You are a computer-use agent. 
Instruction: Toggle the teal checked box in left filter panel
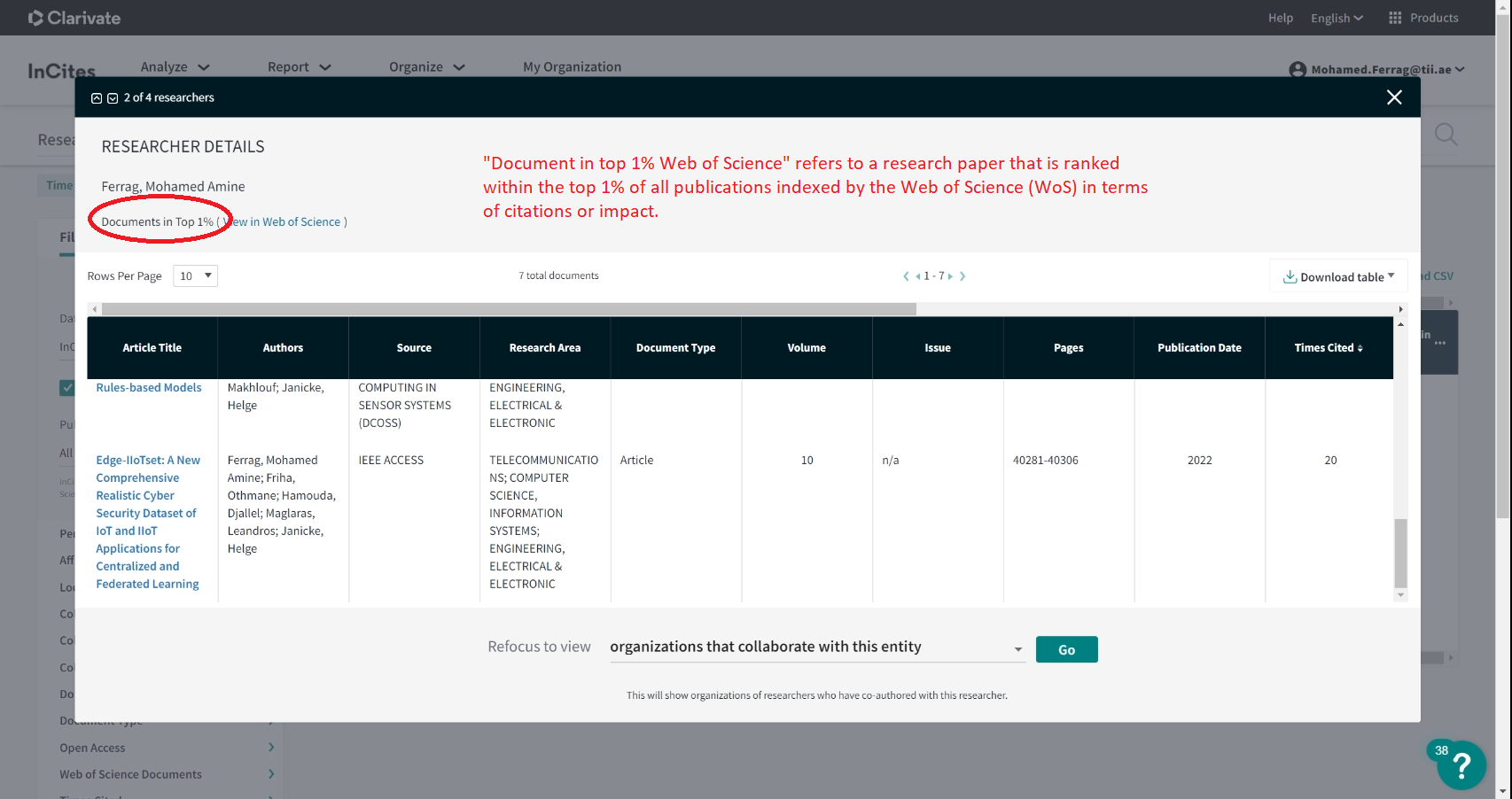[66, 387]
